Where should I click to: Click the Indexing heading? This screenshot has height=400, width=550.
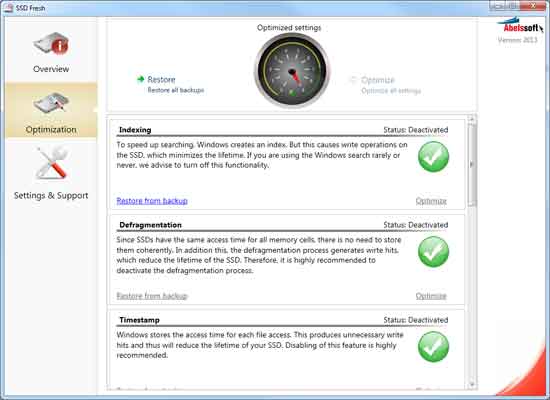click(135, 130)
